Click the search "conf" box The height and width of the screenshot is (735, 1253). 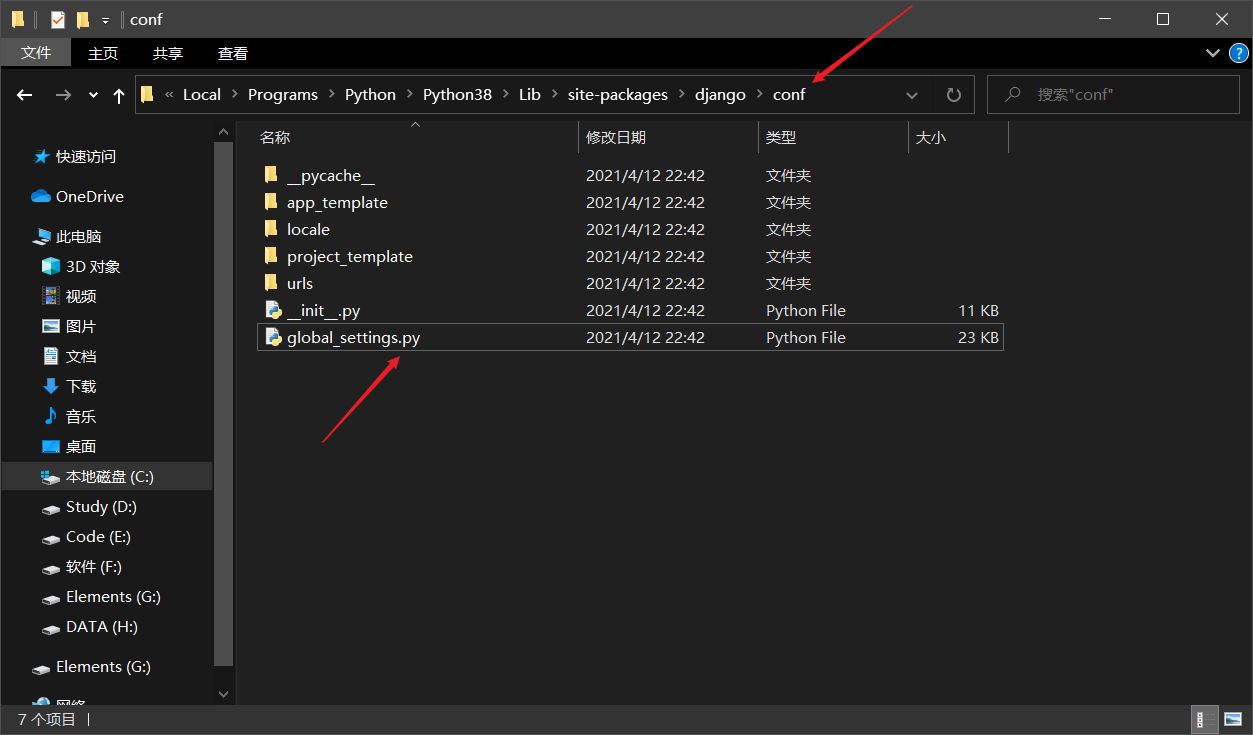click(1113, 94)
